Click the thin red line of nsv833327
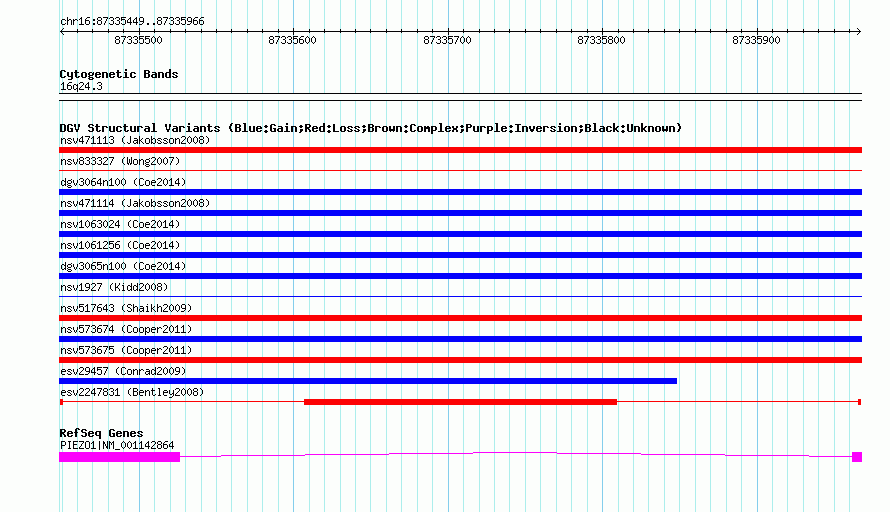This screenshot has height=512, width=890. (x=460, y=170)
